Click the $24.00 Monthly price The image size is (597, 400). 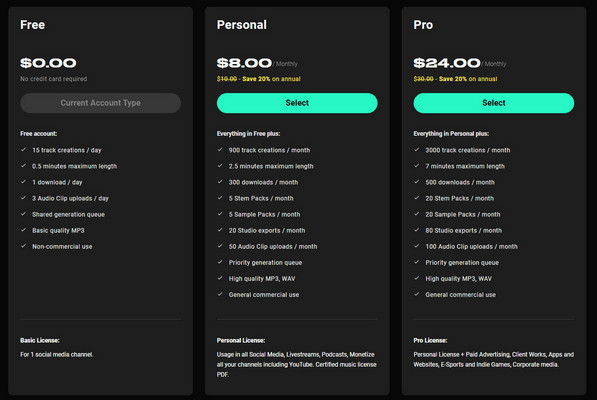tap(460, 63)
